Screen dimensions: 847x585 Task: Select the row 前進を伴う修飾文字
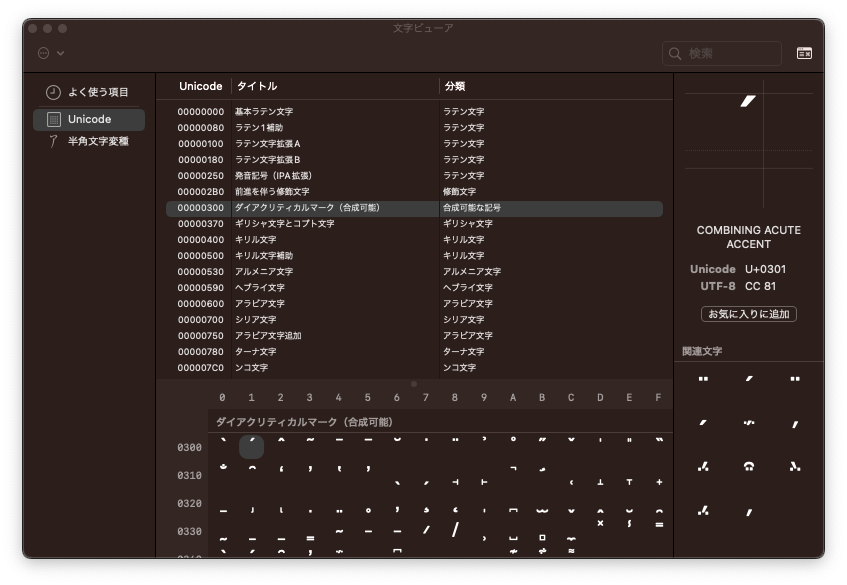point(414,192)
